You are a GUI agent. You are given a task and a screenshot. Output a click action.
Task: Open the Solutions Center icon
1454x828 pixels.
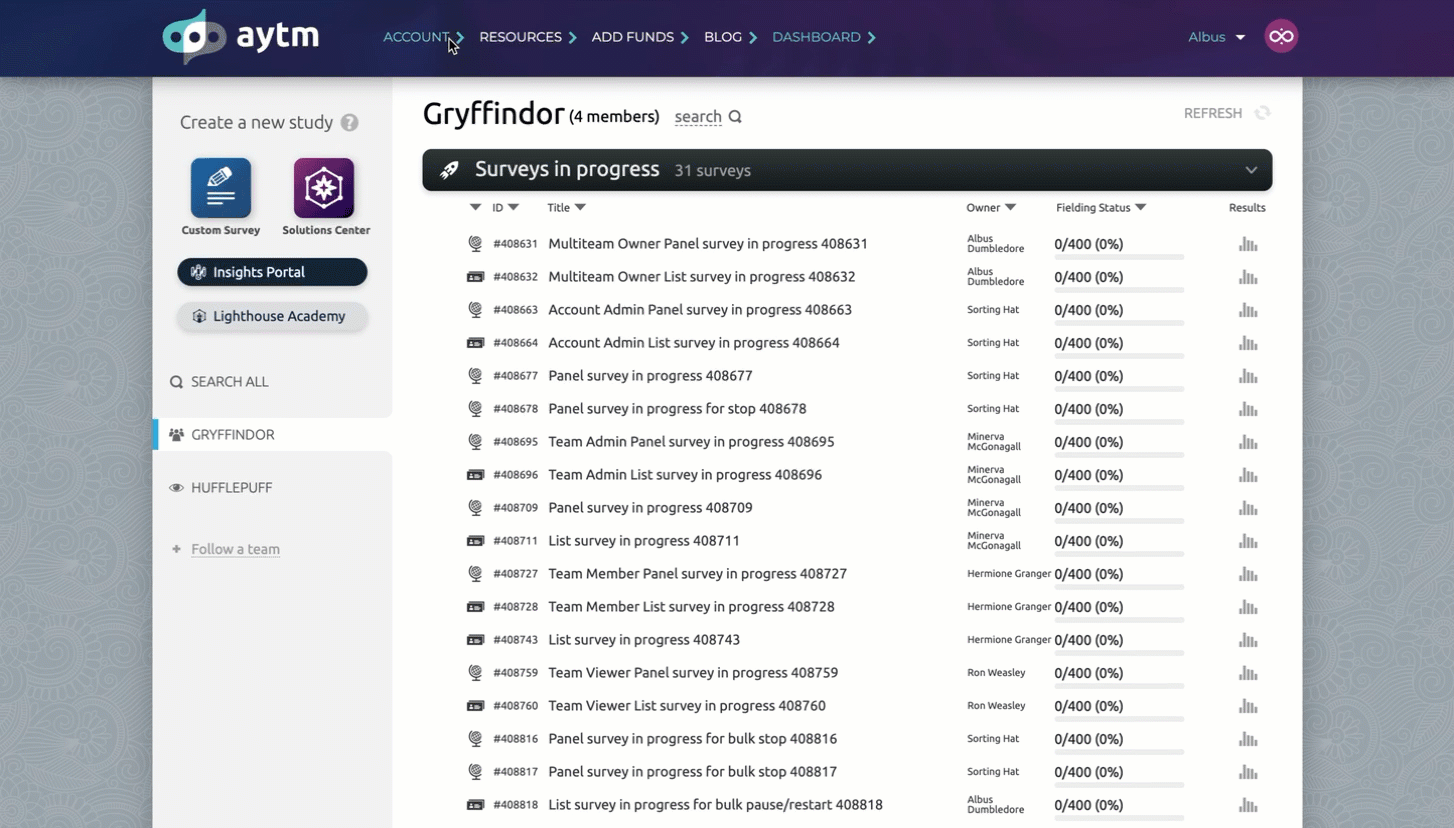tap(324, 188)
